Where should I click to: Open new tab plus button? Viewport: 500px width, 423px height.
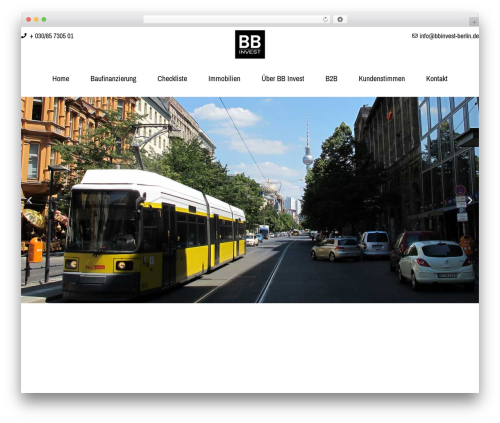click(x=474, y=22)
